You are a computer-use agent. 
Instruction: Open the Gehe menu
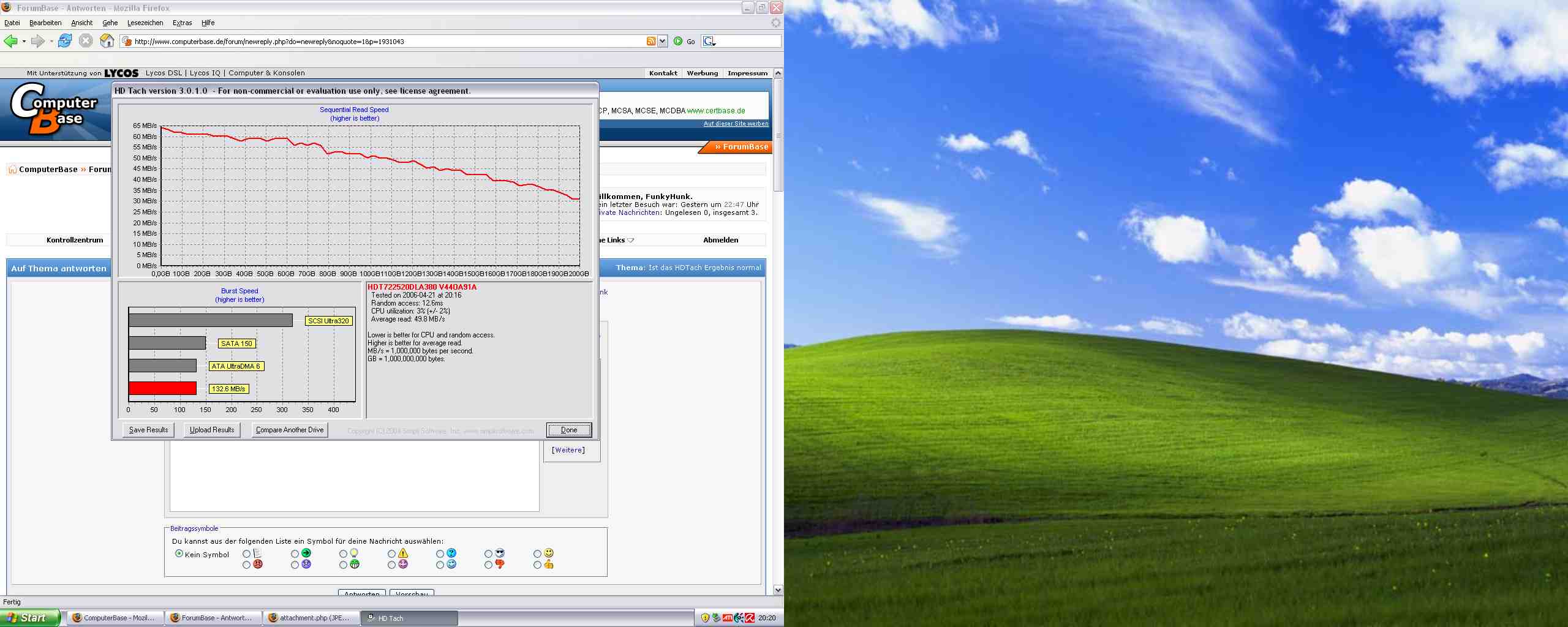click(x=110, y=23)
